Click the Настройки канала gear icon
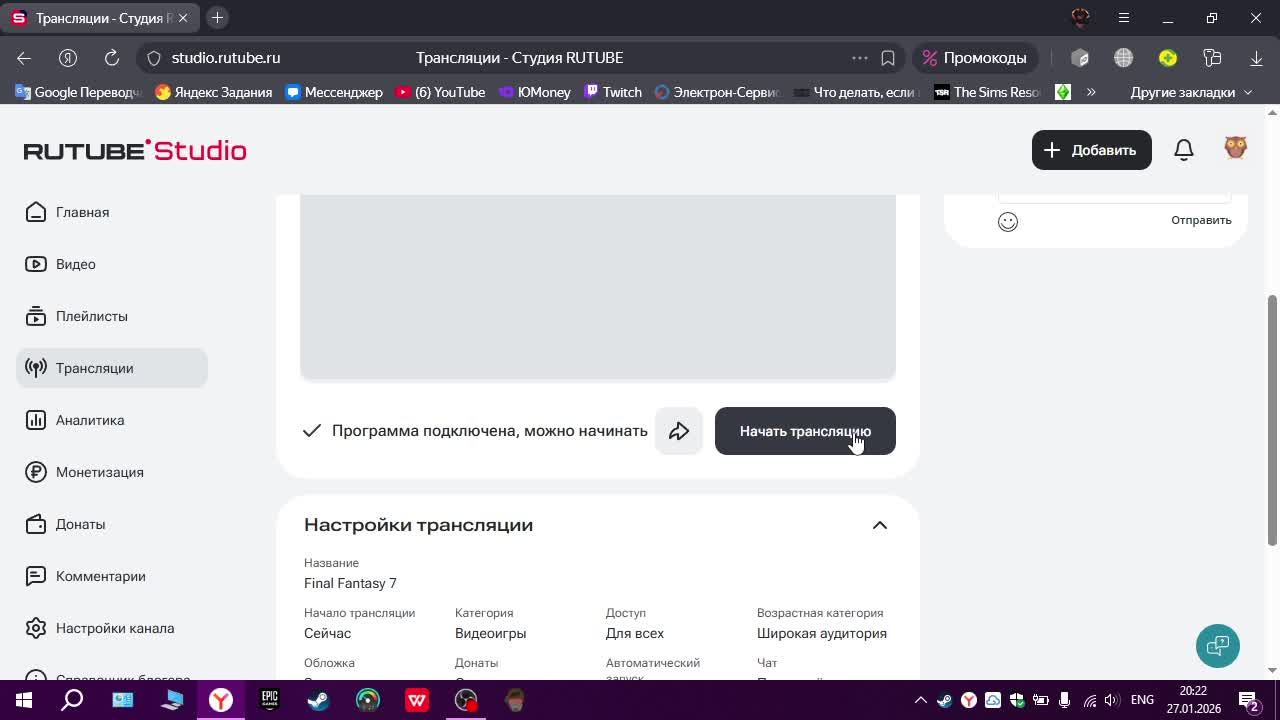The height and width of the screenshot is (720, 1280). [x=36, y=628]
